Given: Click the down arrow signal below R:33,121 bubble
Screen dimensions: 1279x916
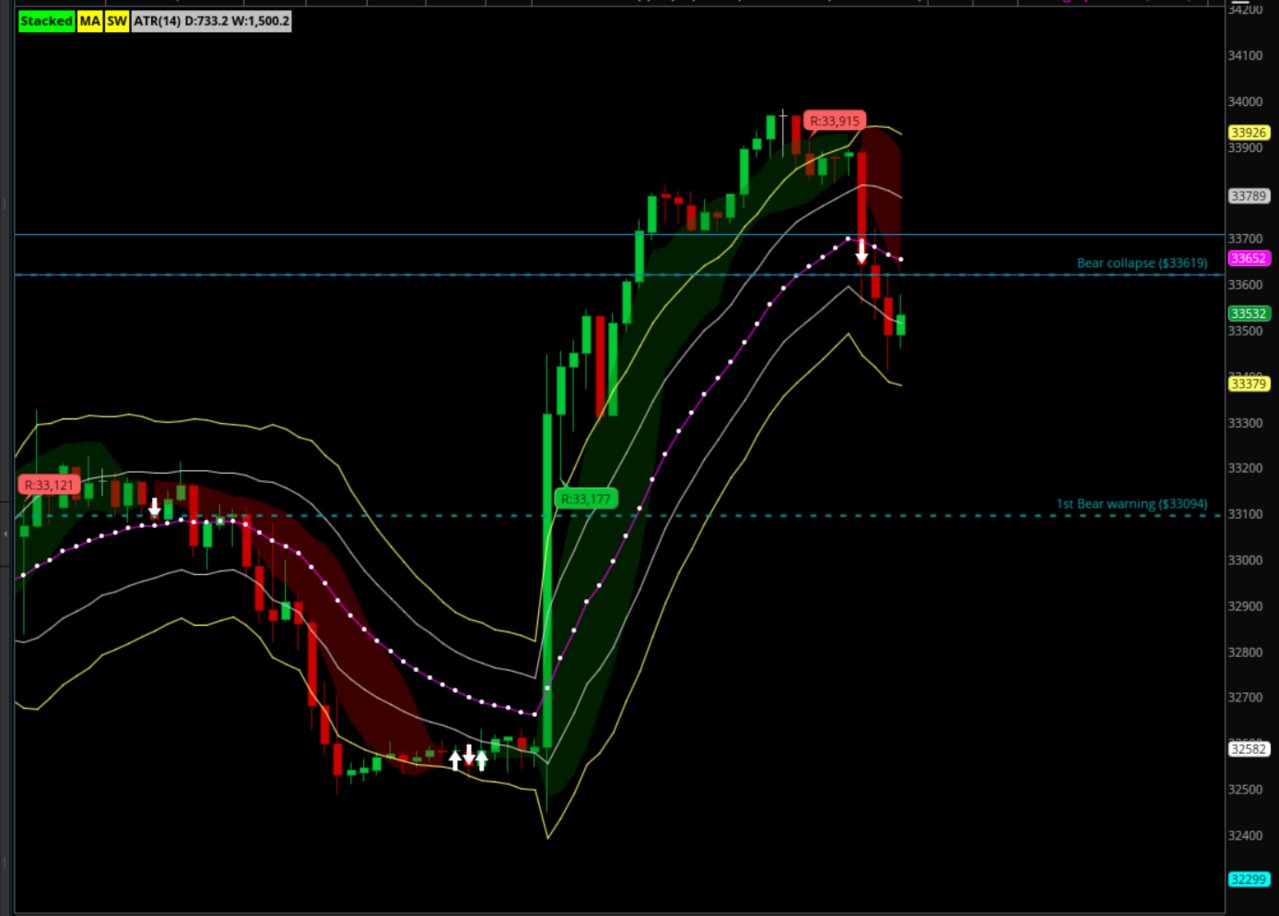Looking at the screenshot, I should (154, 507).
